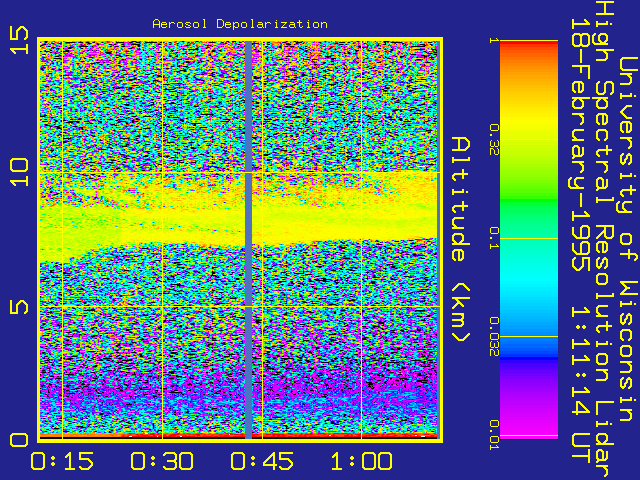The height and width of the screenshot is (480, 640).
Task: Click the red surface band at plot bottom
Action: coord(238,436)
